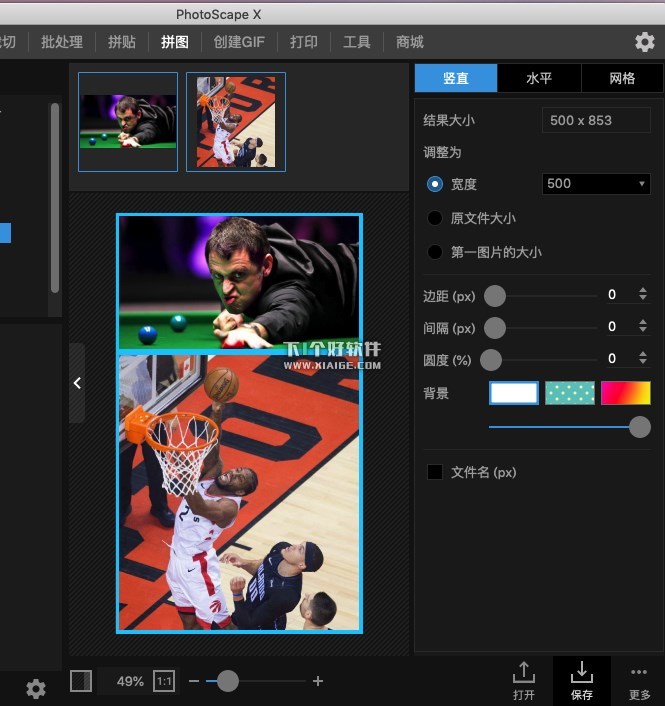Click the Save (保存) download icon
Screen dimensions: 665x706
point(582,673)
